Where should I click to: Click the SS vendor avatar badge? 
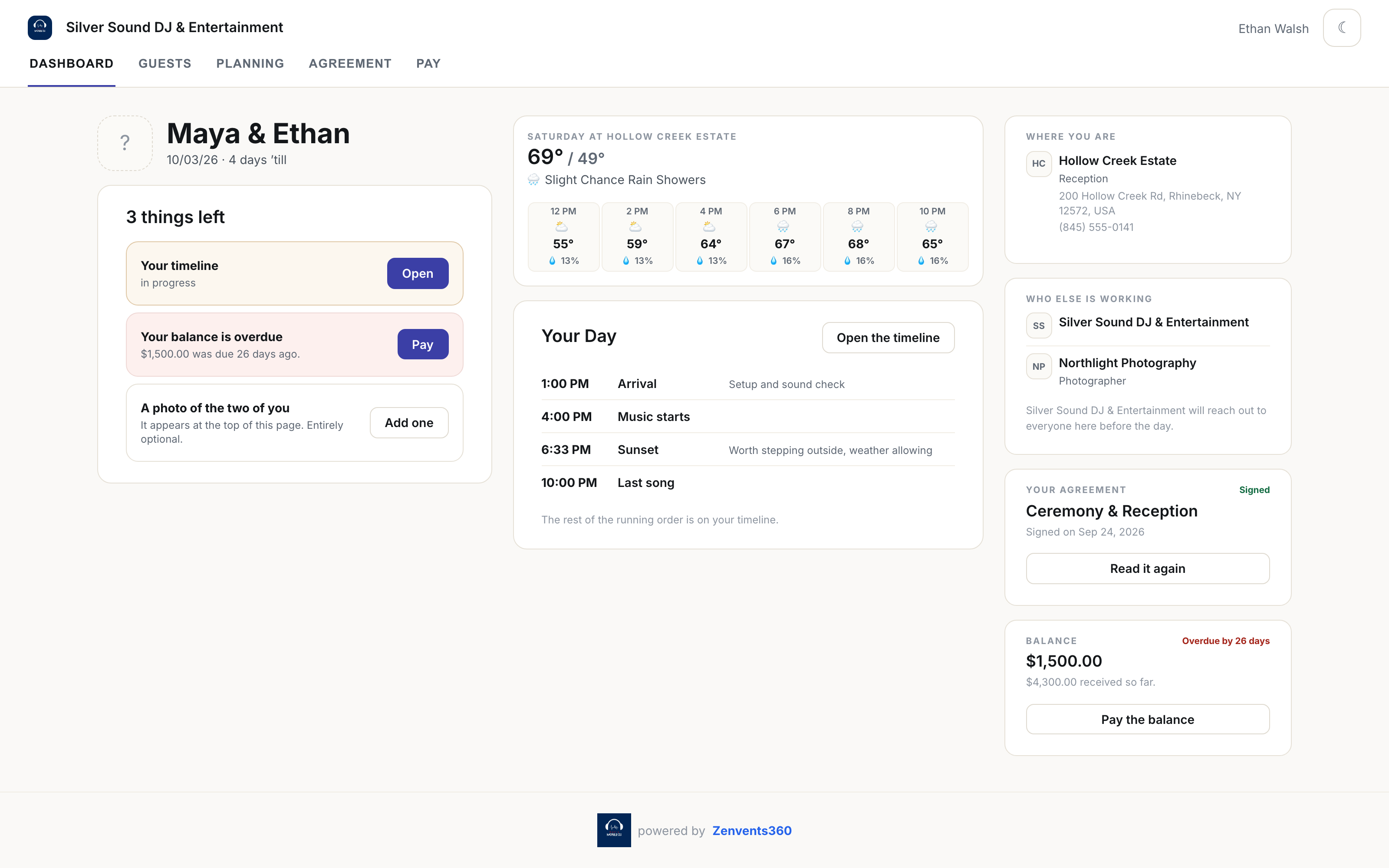1038,325
